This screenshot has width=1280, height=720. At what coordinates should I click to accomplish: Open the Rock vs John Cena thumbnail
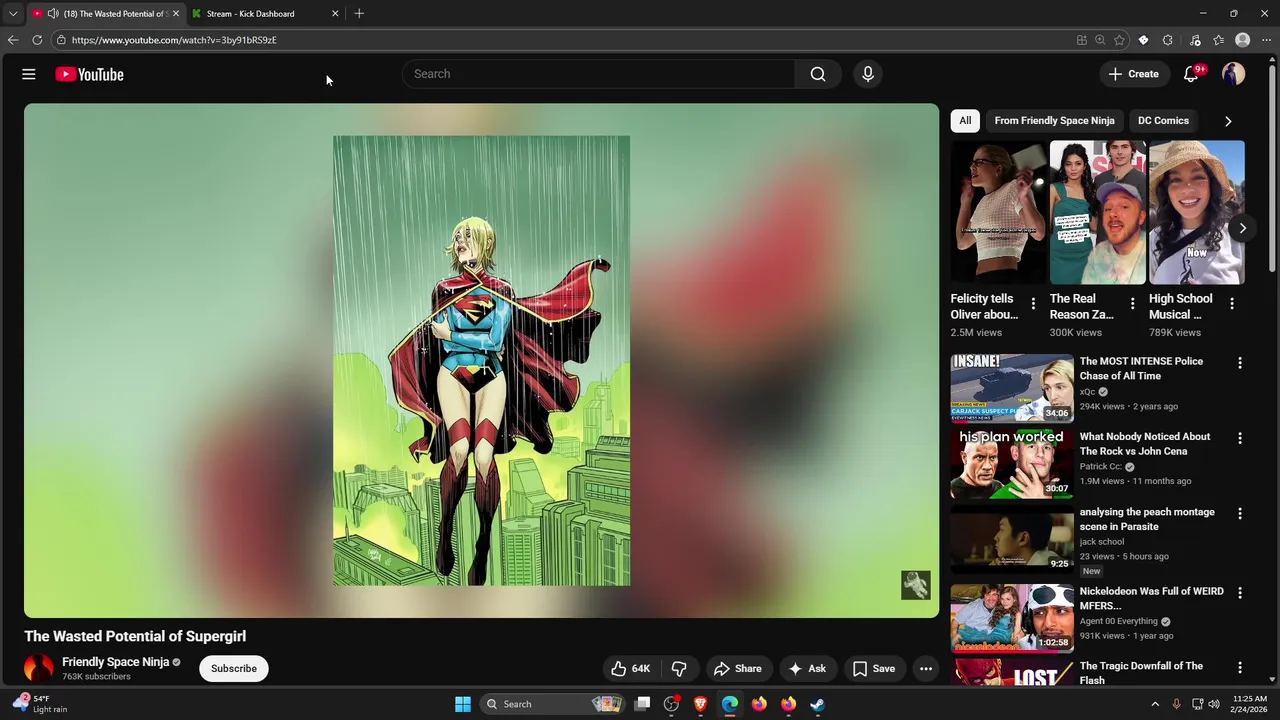click(1012, 463)
